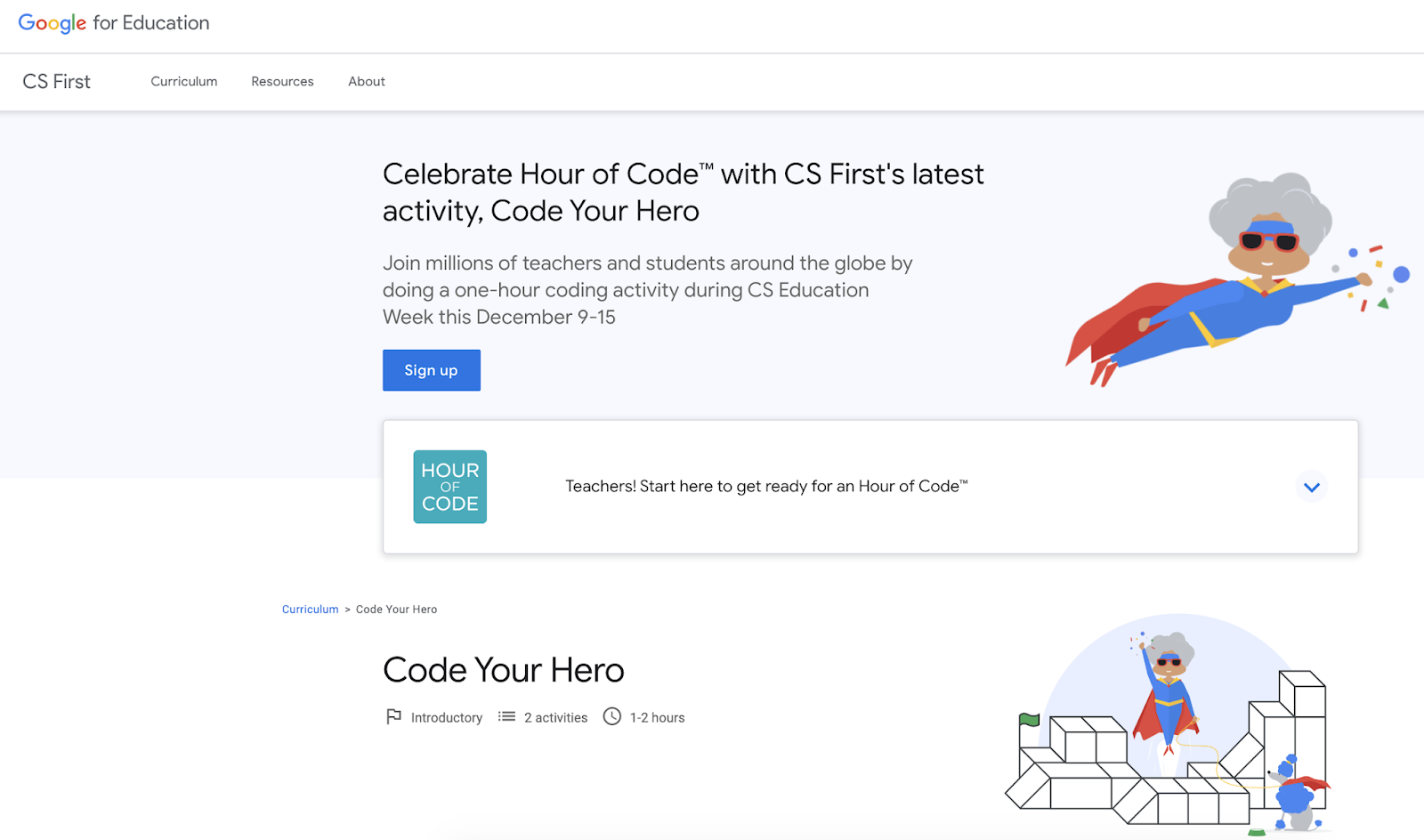
Task: Select the About menu item
Action: tap(366, 81)
